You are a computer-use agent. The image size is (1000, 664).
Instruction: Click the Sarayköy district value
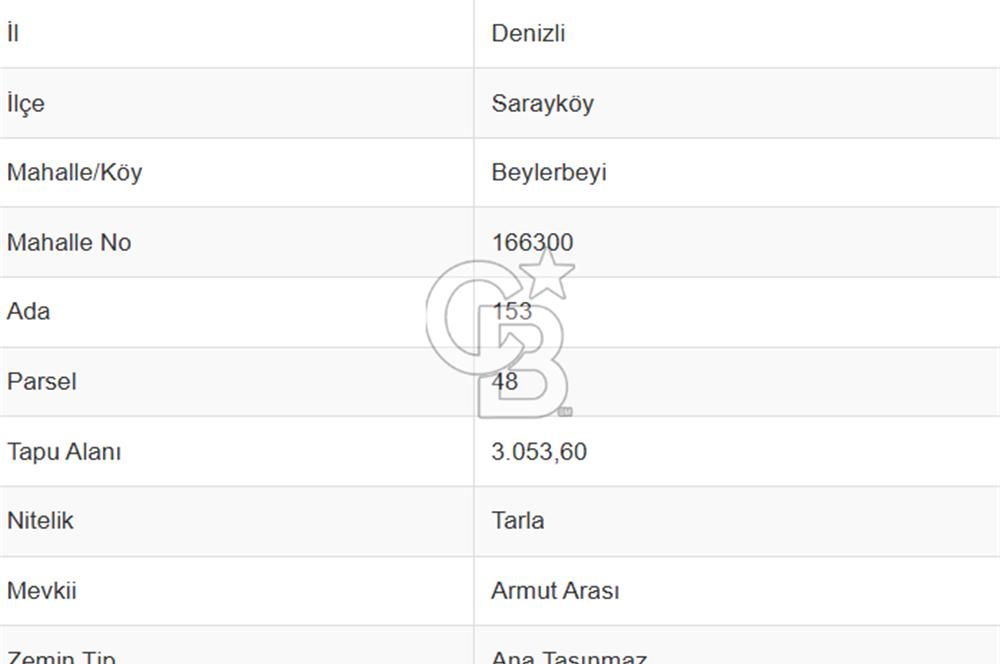543,103
